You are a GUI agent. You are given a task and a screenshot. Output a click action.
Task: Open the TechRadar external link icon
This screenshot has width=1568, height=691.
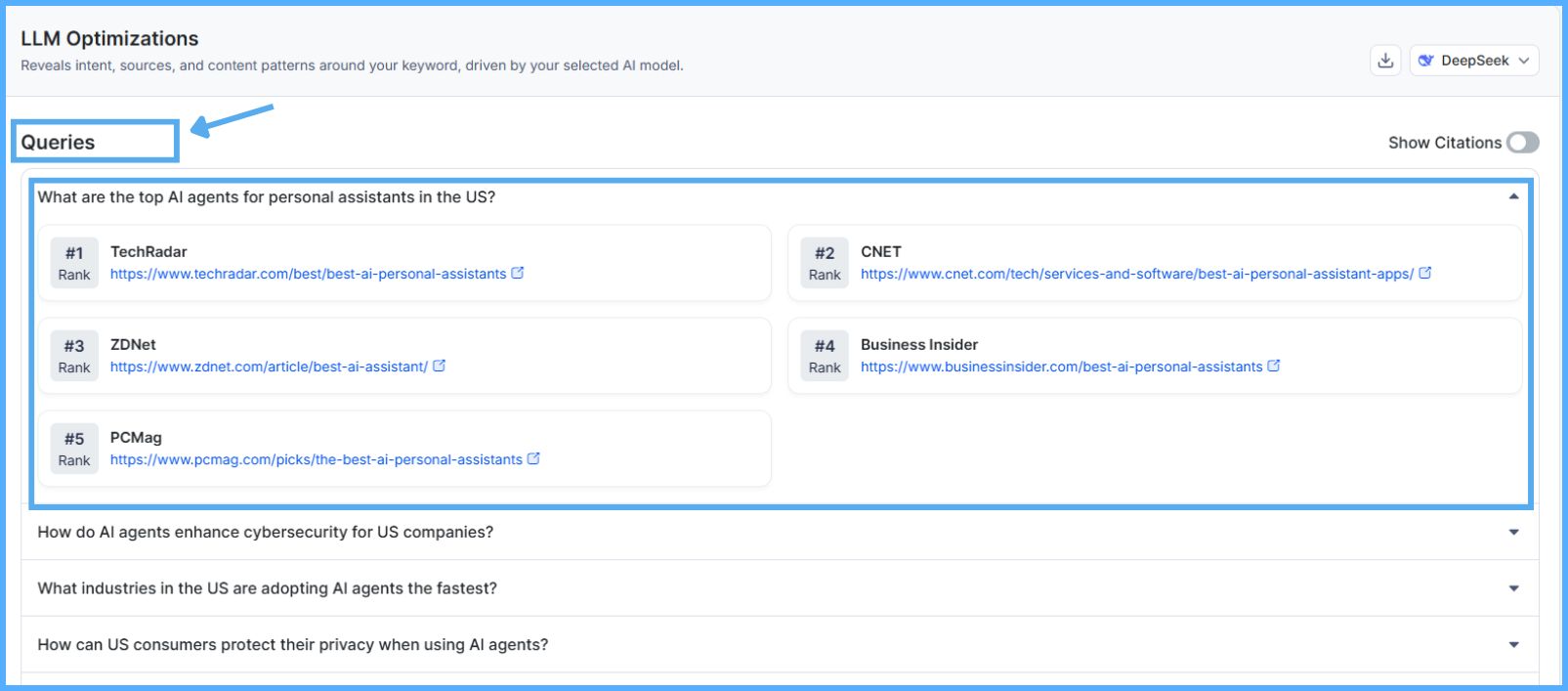pyautogui.click(x=518, y=273)
